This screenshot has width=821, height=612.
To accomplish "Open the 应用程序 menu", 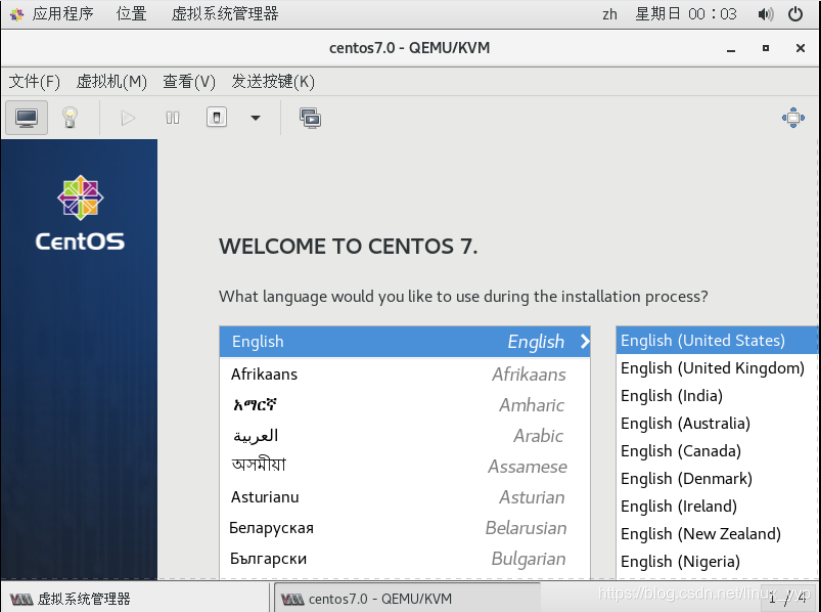I will [x=62, y=14].
